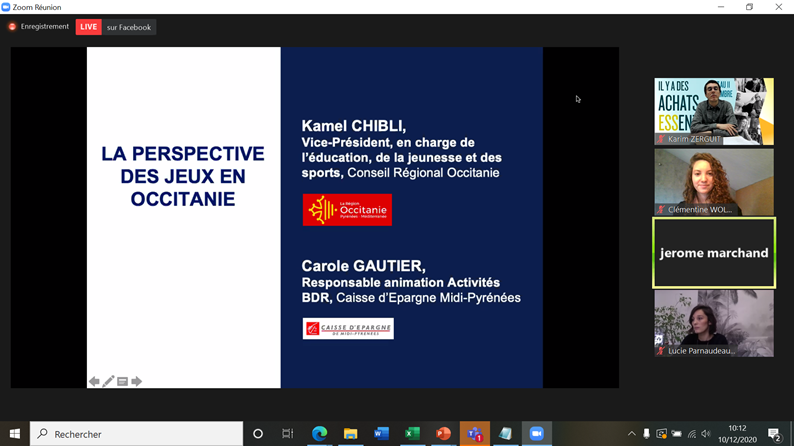This screenshot has width=794, height=446.
Task: Open Task View on the taskbar
Action: (x=288, y=434)
